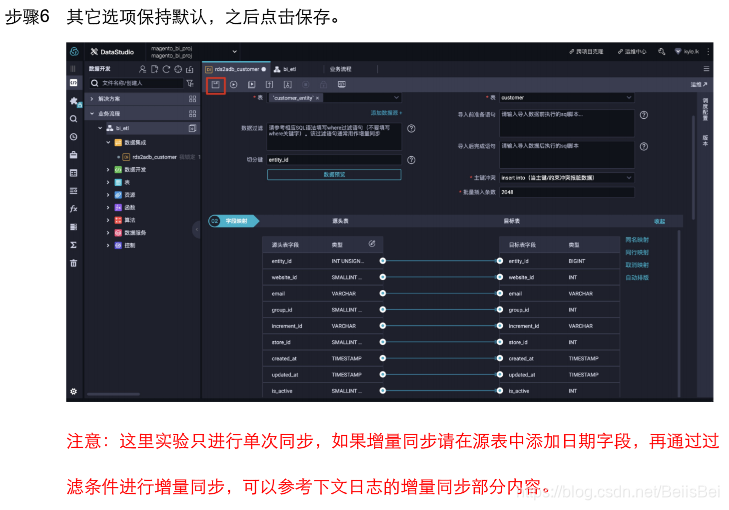Collapse the 业务流程 section
The image size is (729, 510).
pos(92,113)
